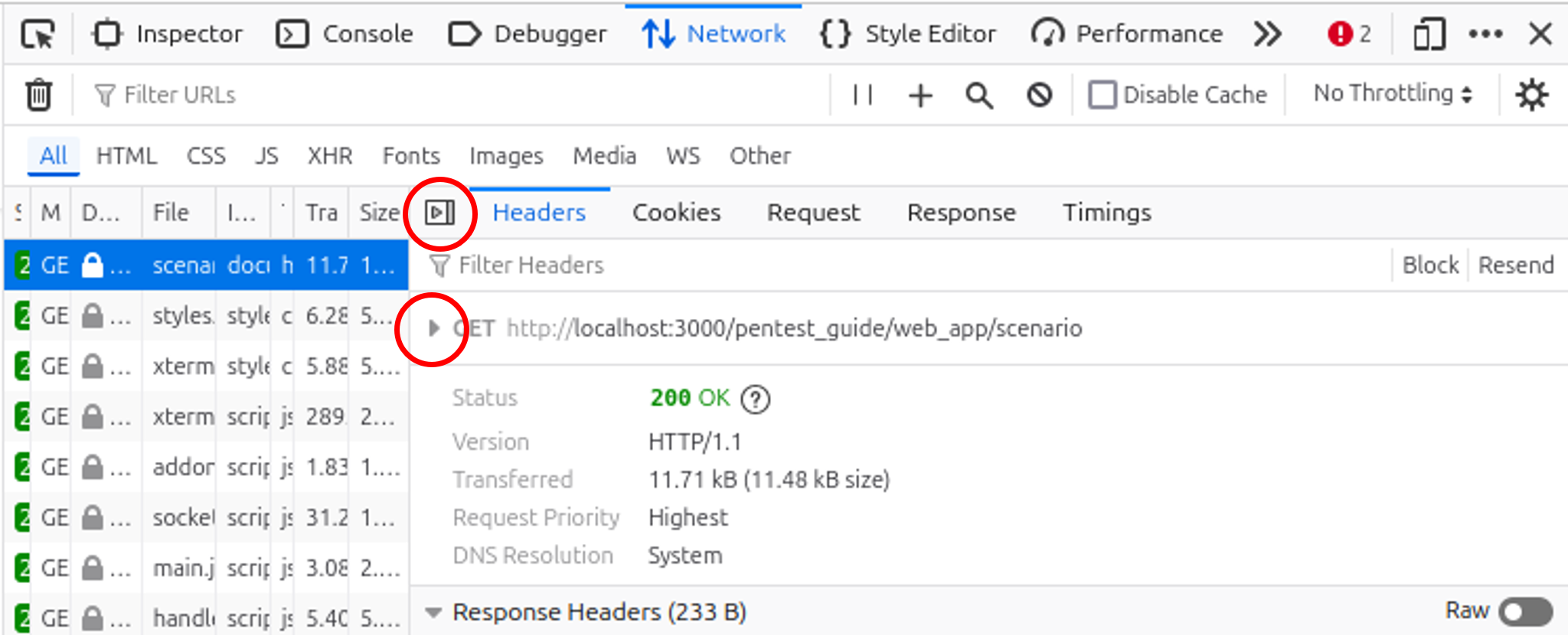Select the addon script request row
Screen dimensions: 1568x635
pos(206,467)
